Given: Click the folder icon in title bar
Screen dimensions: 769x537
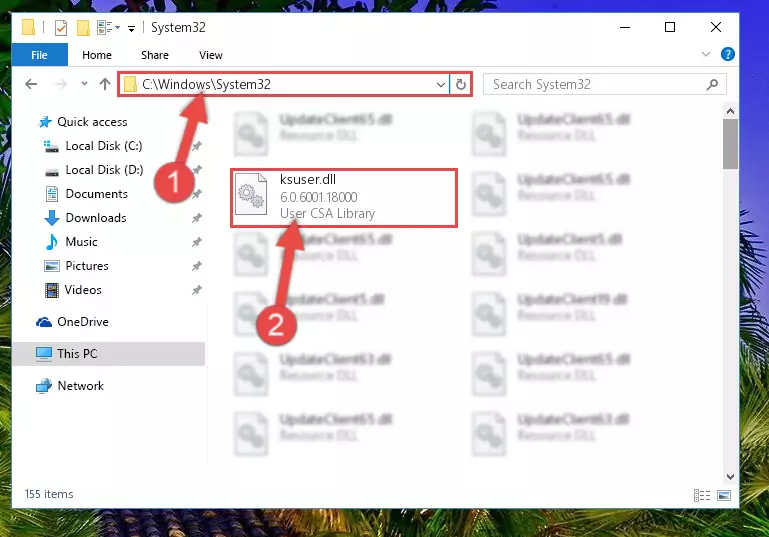Looking at the screenshot, I should point(28,27).
